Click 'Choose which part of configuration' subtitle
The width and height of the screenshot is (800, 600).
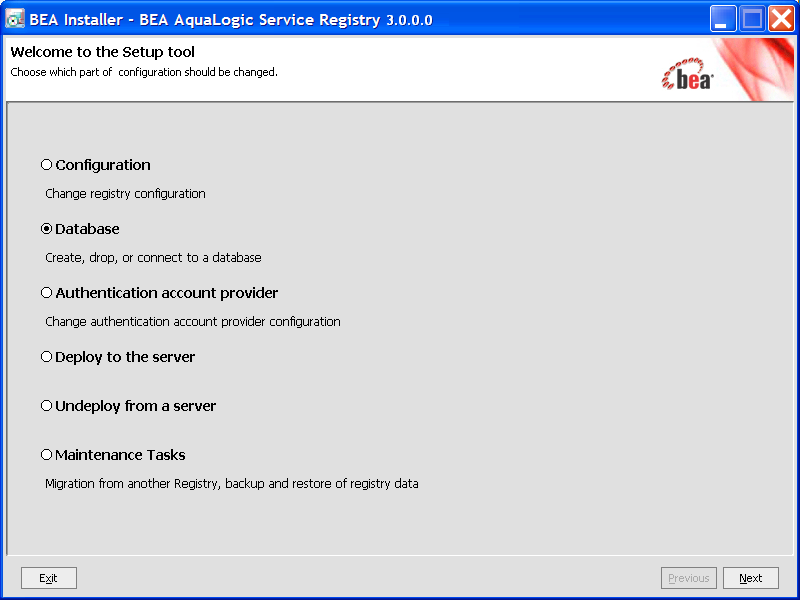tap(144, 72)
